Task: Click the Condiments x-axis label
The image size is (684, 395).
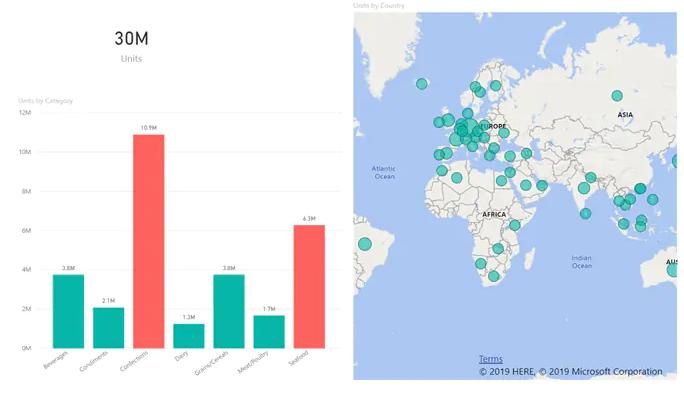Action: (x=93, y=361)
